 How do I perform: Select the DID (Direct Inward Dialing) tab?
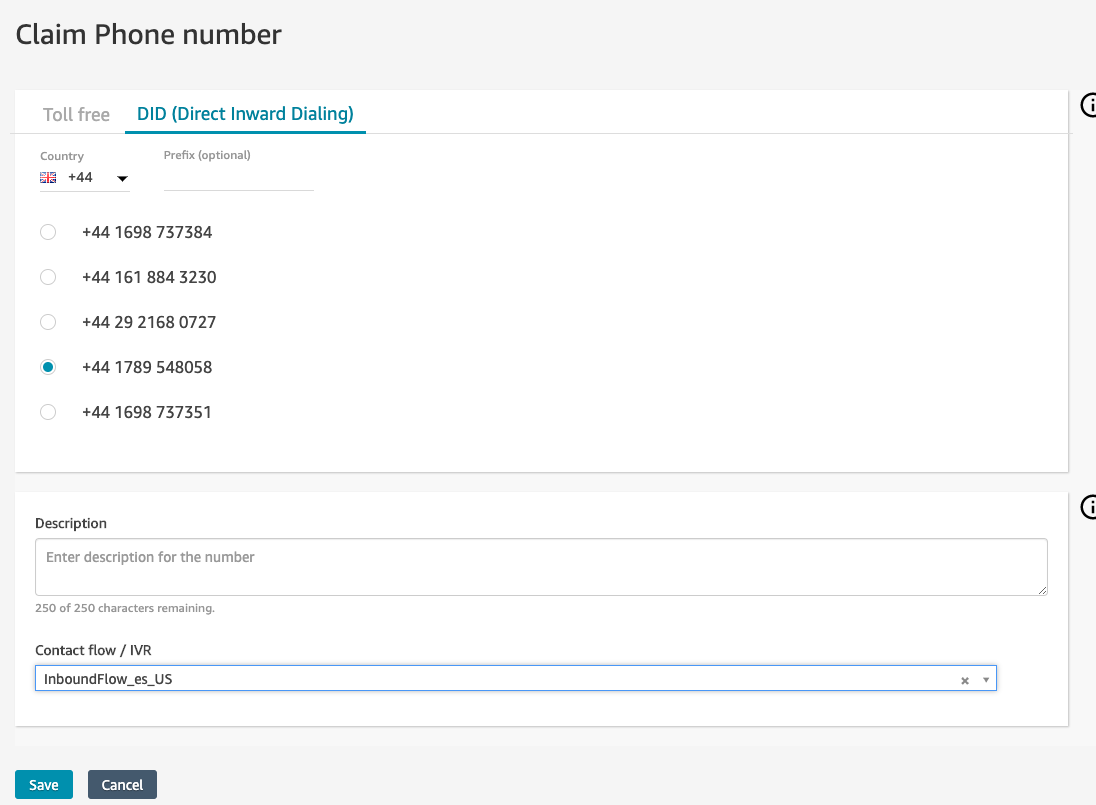[x=245, y=113]
